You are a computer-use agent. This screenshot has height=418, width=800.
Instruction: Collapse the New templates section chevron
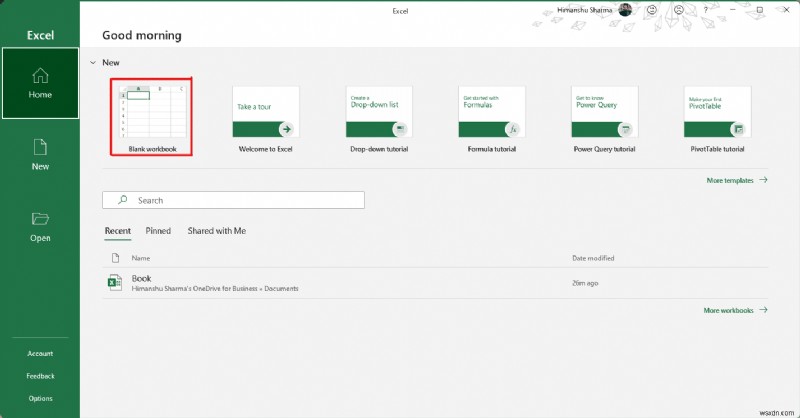[93, 63]
